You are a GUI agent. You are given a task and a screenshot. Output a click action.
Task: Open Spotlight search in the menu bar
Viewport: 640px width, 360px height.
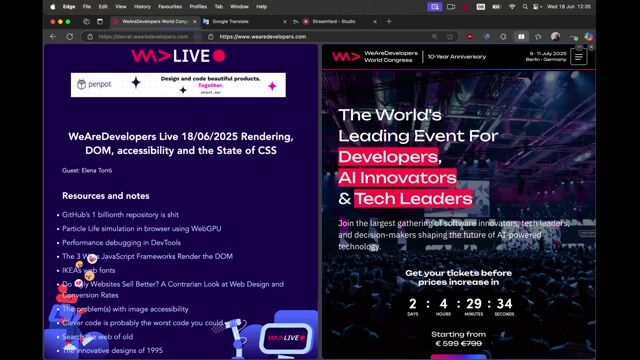pyautogui.click(x=525, y=7)
